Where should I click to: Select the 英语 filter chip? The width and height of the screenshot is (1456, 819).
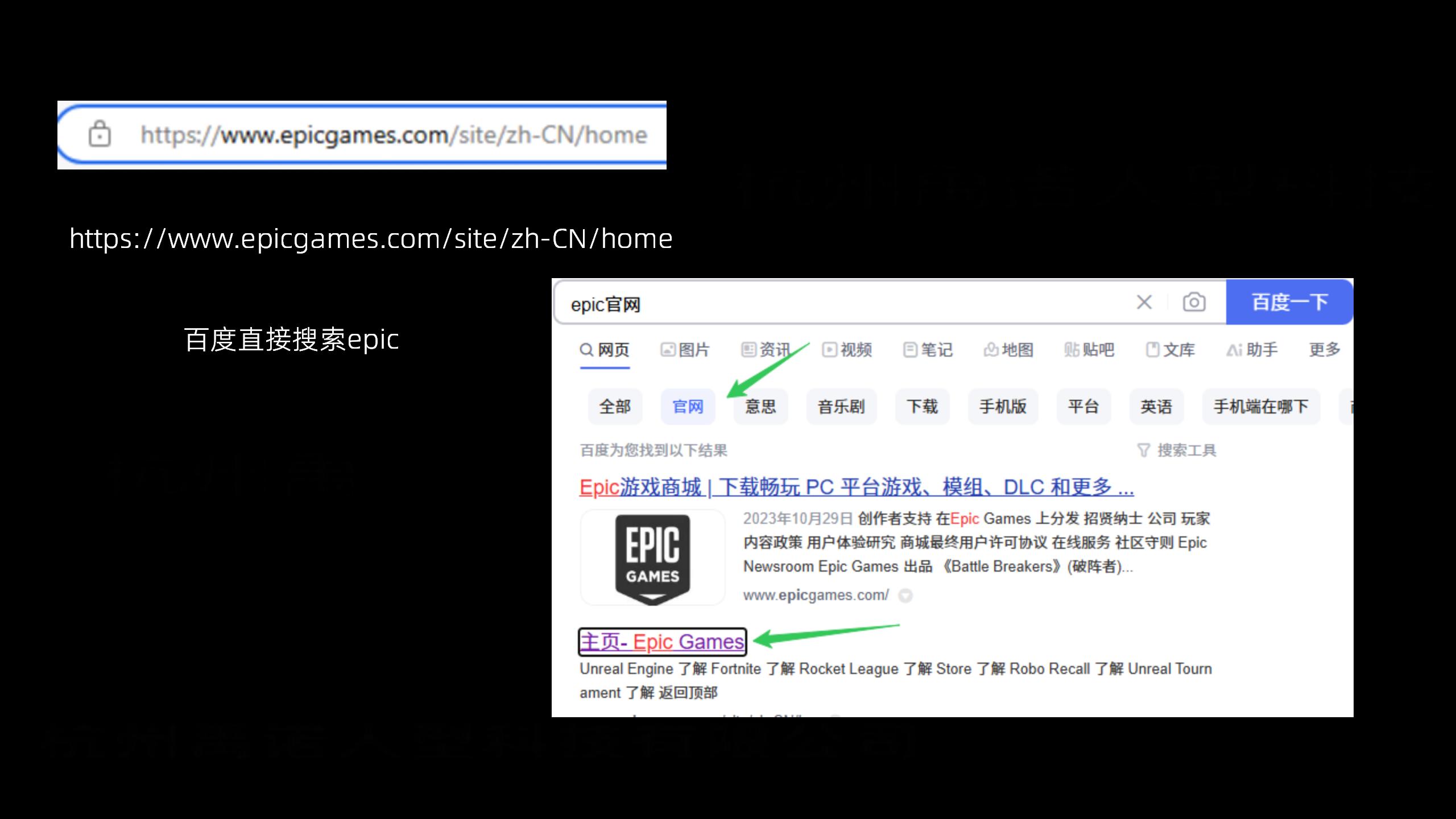pyautogui.click(x=1156, y=407)
